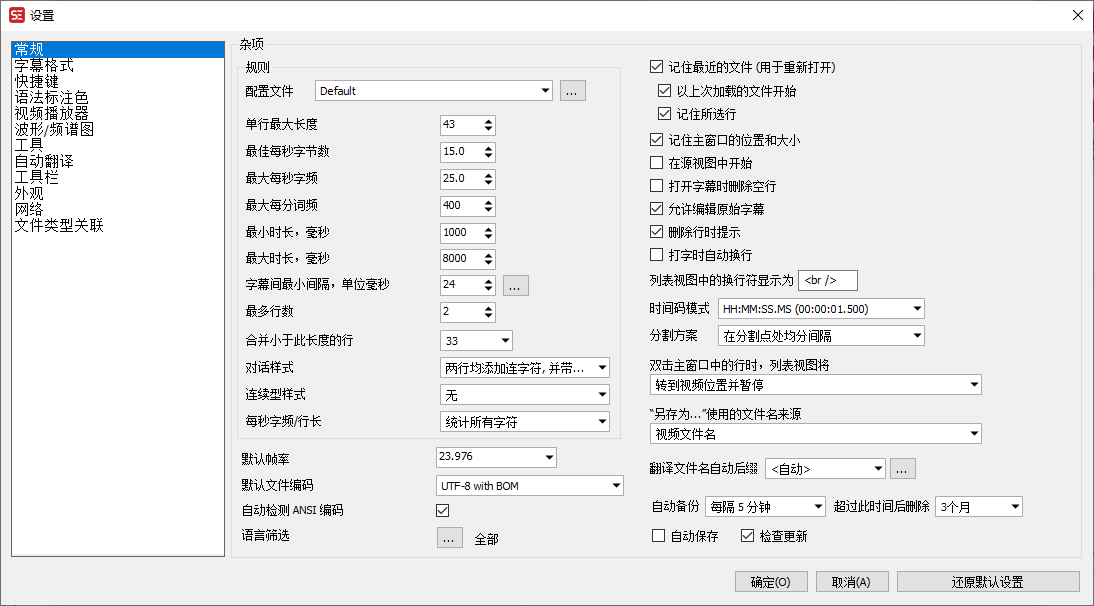Open the 翻译文件名自动后缀 dropdown
Viewport: 1094px width, 606px height.
(x=825, y=469)
